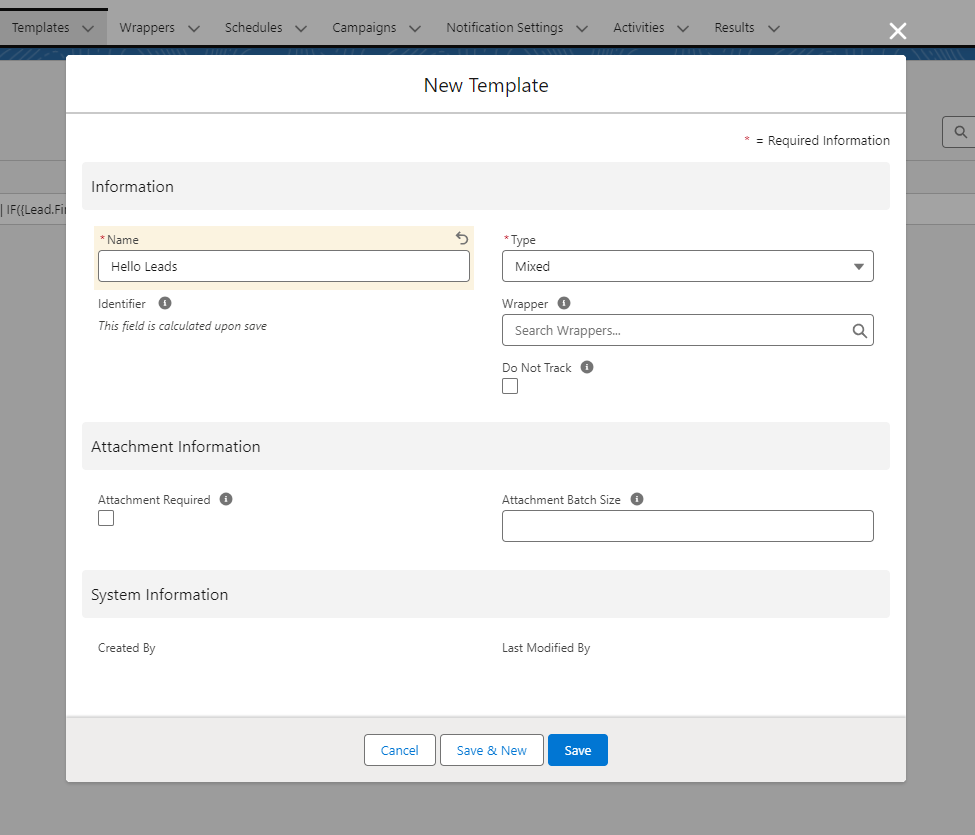Cancel the new template form
975x835 pixels.
tap(399, 750)
